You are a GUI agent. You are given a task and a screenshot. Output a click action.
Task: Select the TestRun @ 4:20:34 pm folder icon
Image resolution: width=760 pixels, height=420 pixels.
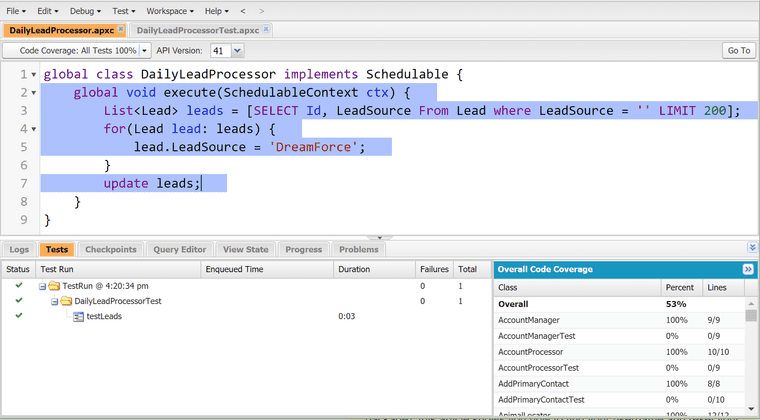[54, 286]
